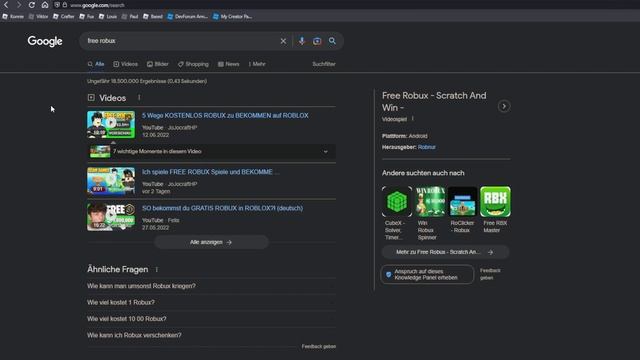Open thumbnail of 5 Wege KOSTENLOS video
This screenshot has width=640, height=360.
tap(111, 124)
